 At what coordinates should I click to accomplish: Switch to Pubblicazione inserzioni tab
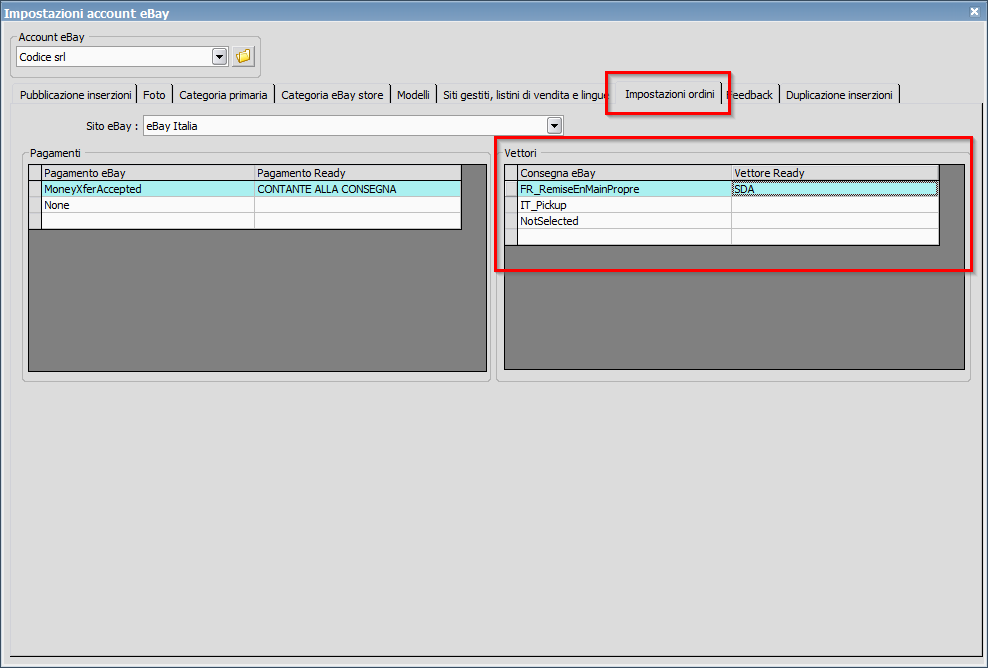point(76,95)
